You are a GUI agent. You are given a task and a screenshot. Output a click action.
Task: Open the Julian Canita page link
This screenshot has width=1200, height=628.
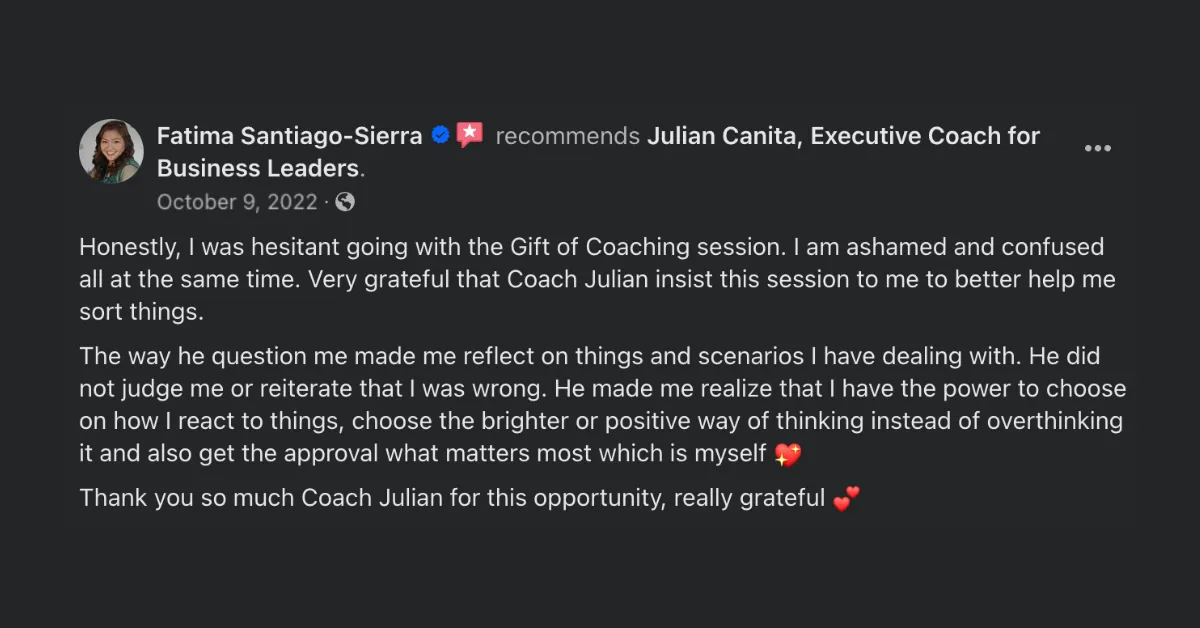coord(599,151)
